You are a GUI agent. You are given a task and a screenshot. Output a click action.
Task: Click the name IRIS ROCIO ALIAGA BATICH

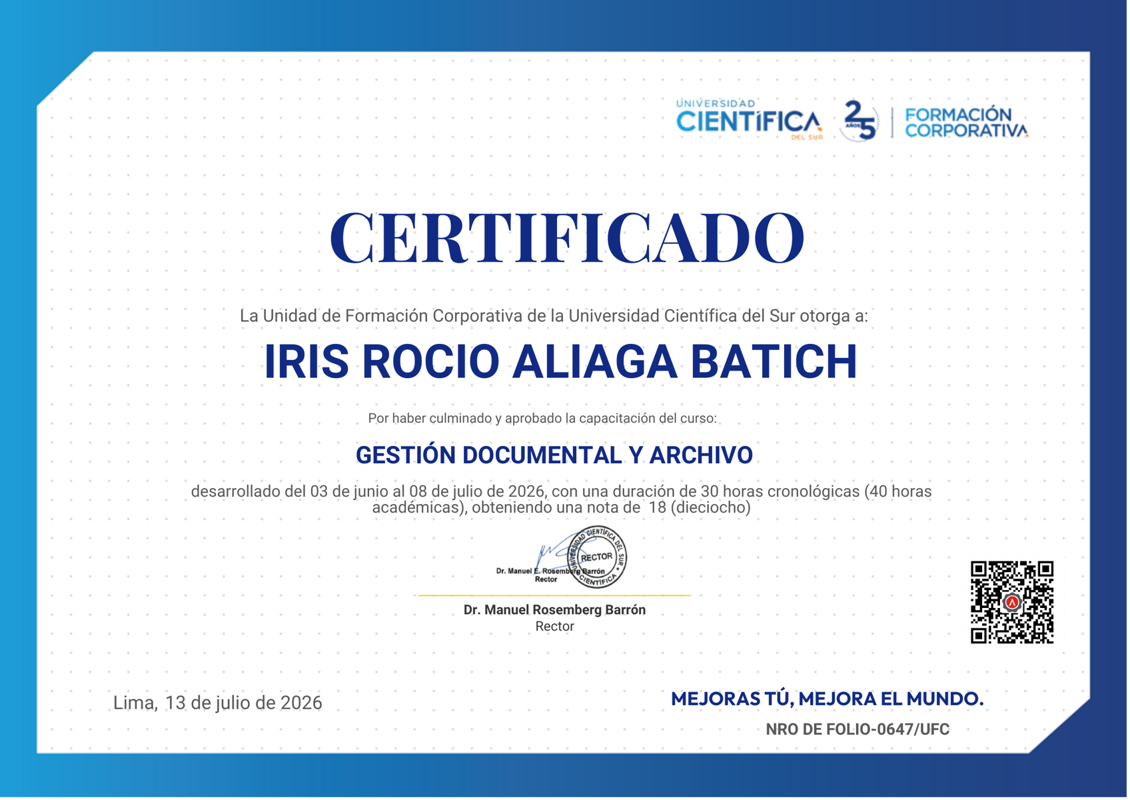coord(561,361)
